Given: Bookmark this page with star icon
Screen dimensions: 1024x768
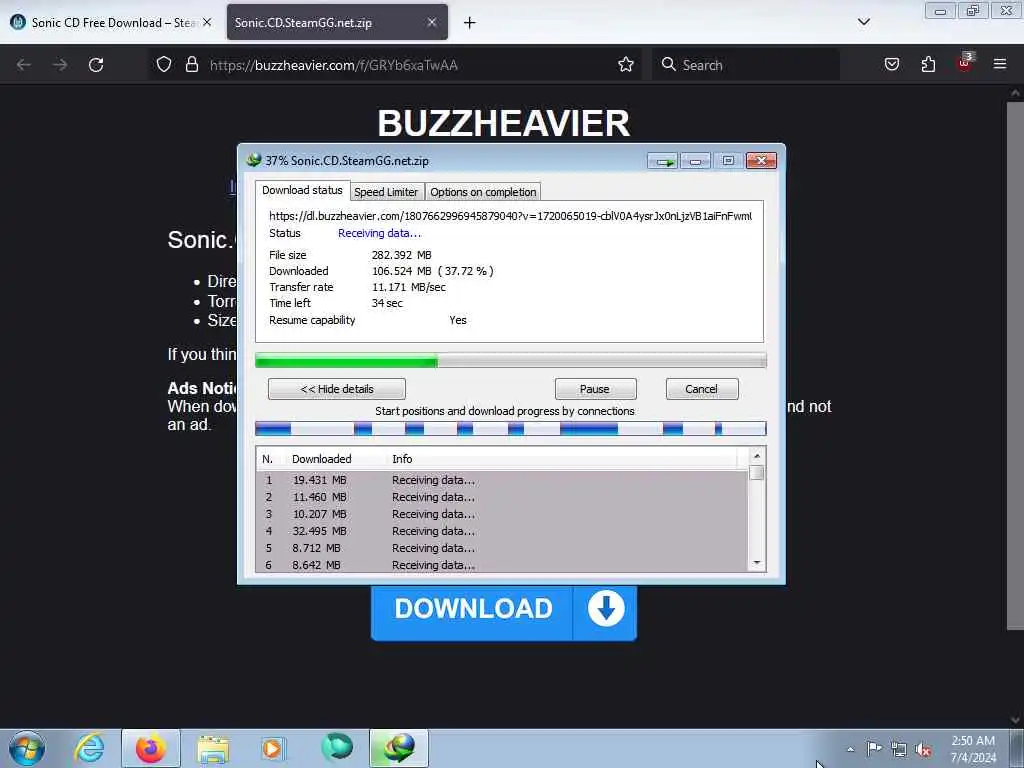Looking at the screenshot, I should pos(626,64).
